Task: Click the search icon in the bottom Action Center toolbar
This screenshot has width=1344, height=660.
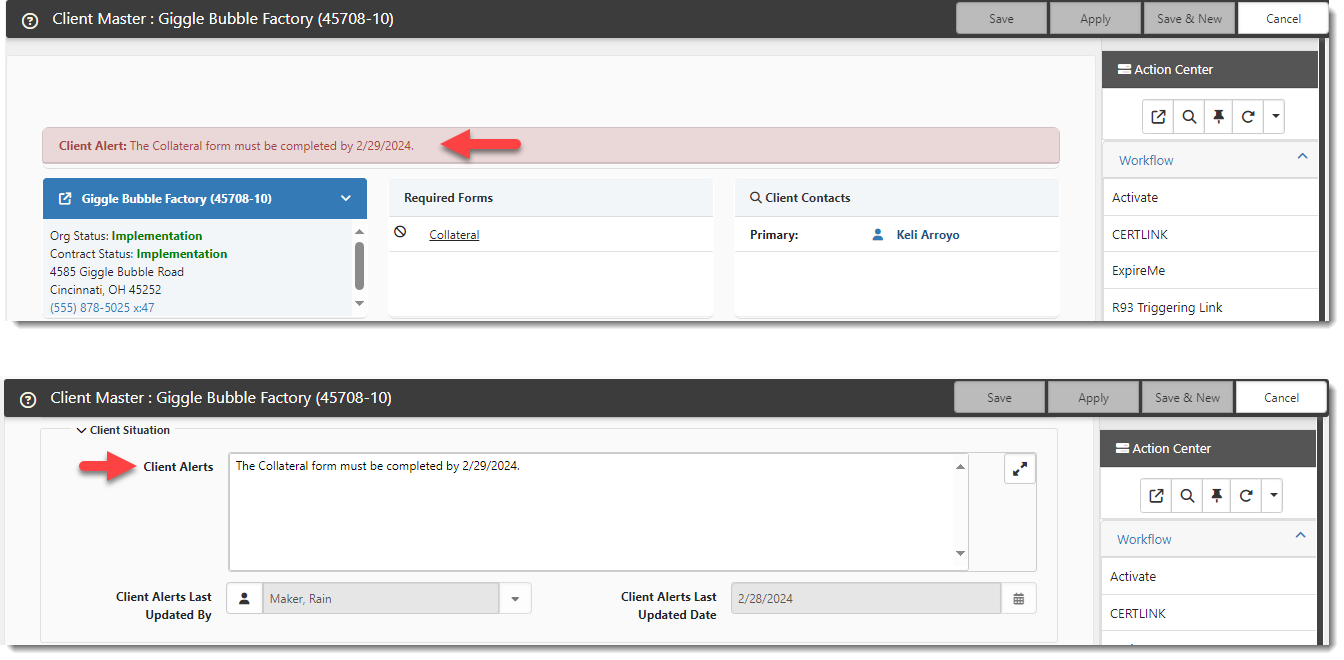Action: coord(1186,496)
